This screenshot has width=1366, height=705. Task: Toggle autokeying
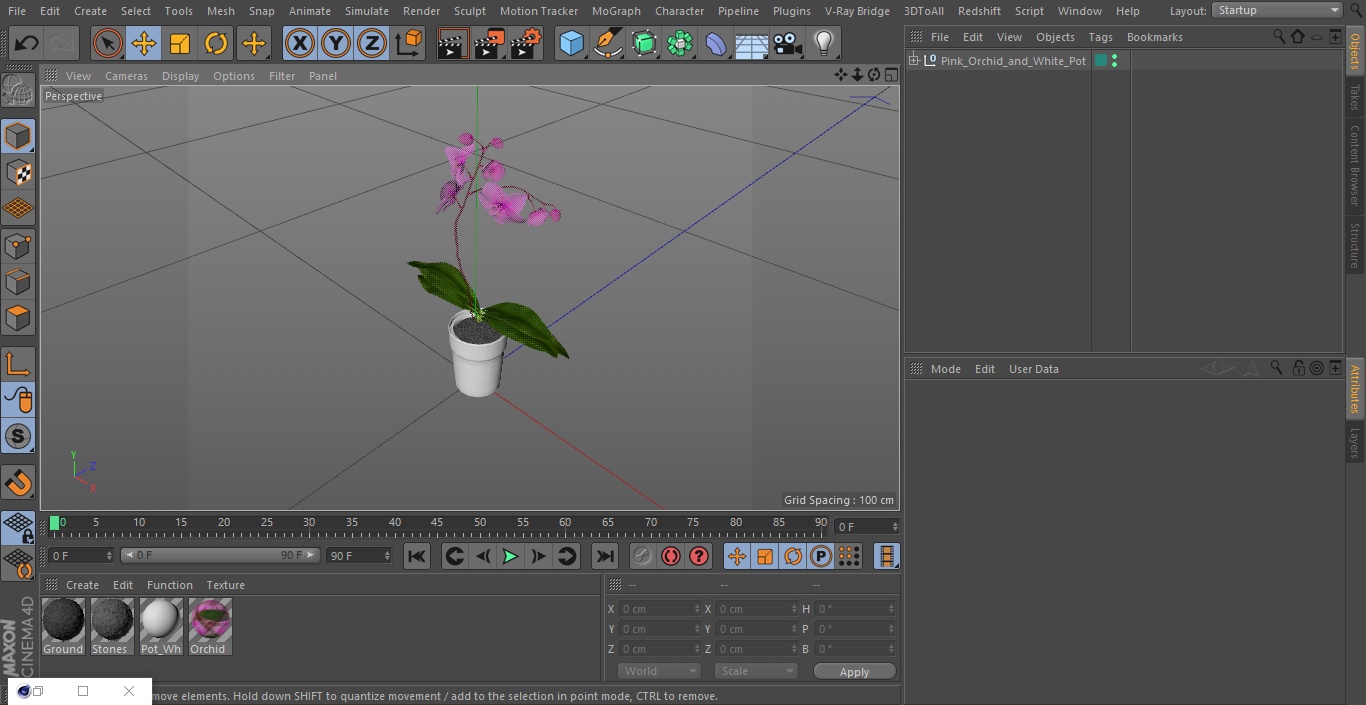tap(671, 556)
